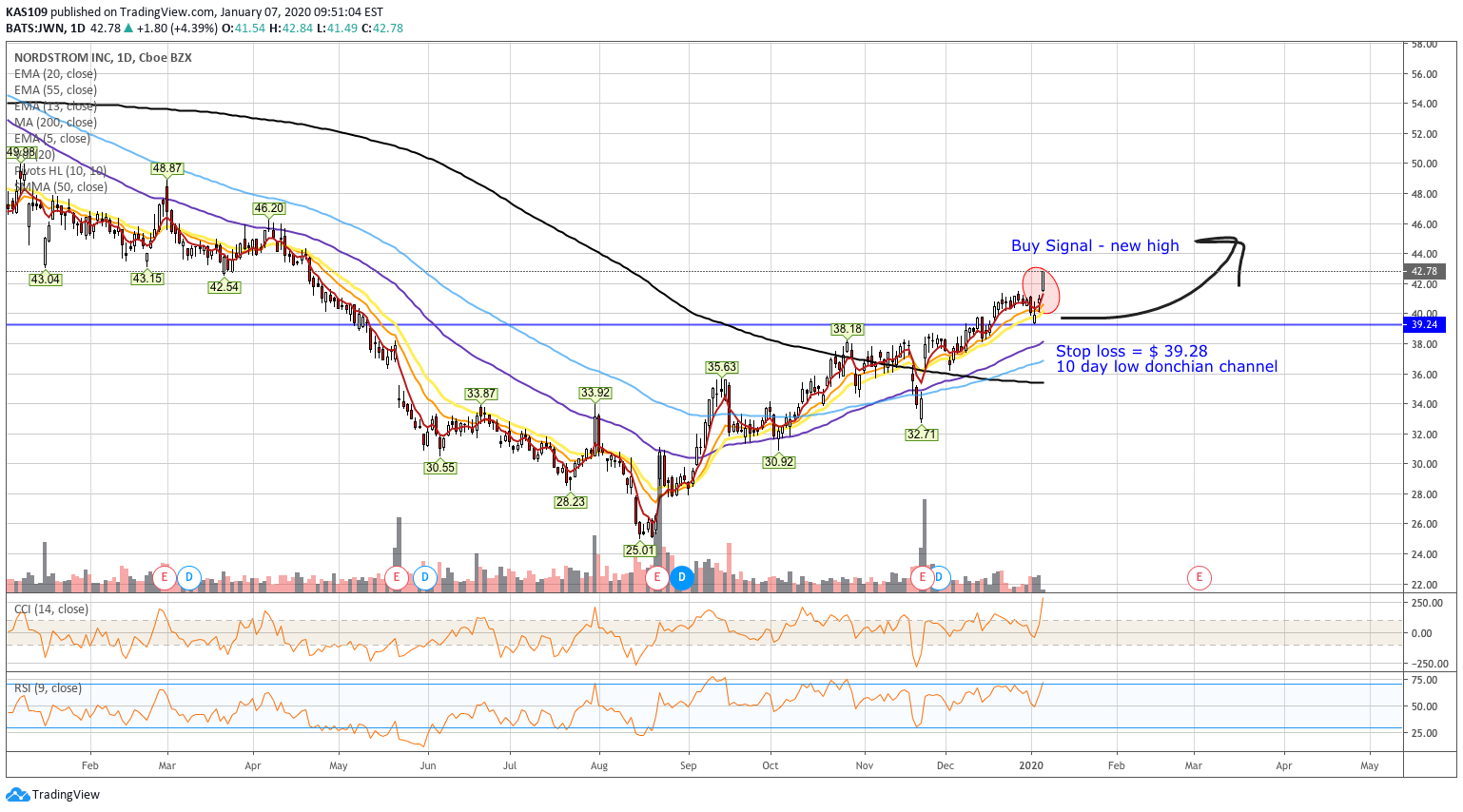Click the RSI (9, close) pane label
This screenshot has width=1463, height=812.
[48, 688]
